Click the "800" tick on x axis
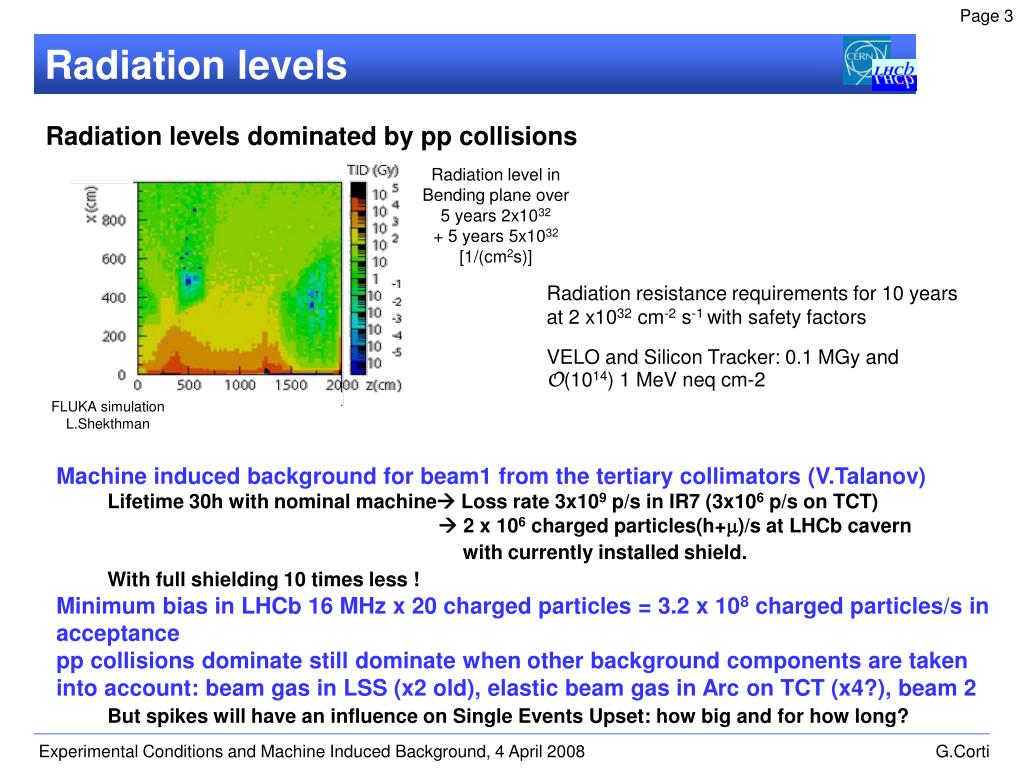 tap(114, 220)
